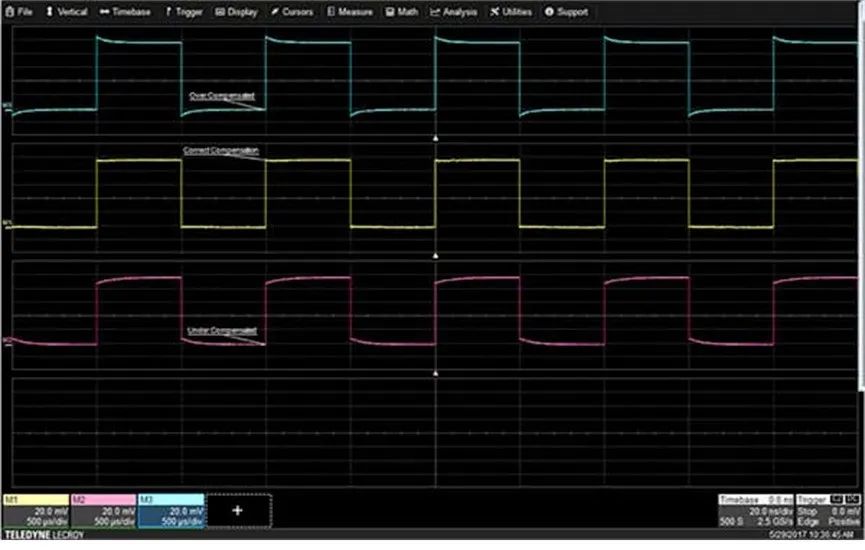Screen dimensions: 865x550
Task: Select the M3 memory trace descriptor box
Action: (171, 511)
